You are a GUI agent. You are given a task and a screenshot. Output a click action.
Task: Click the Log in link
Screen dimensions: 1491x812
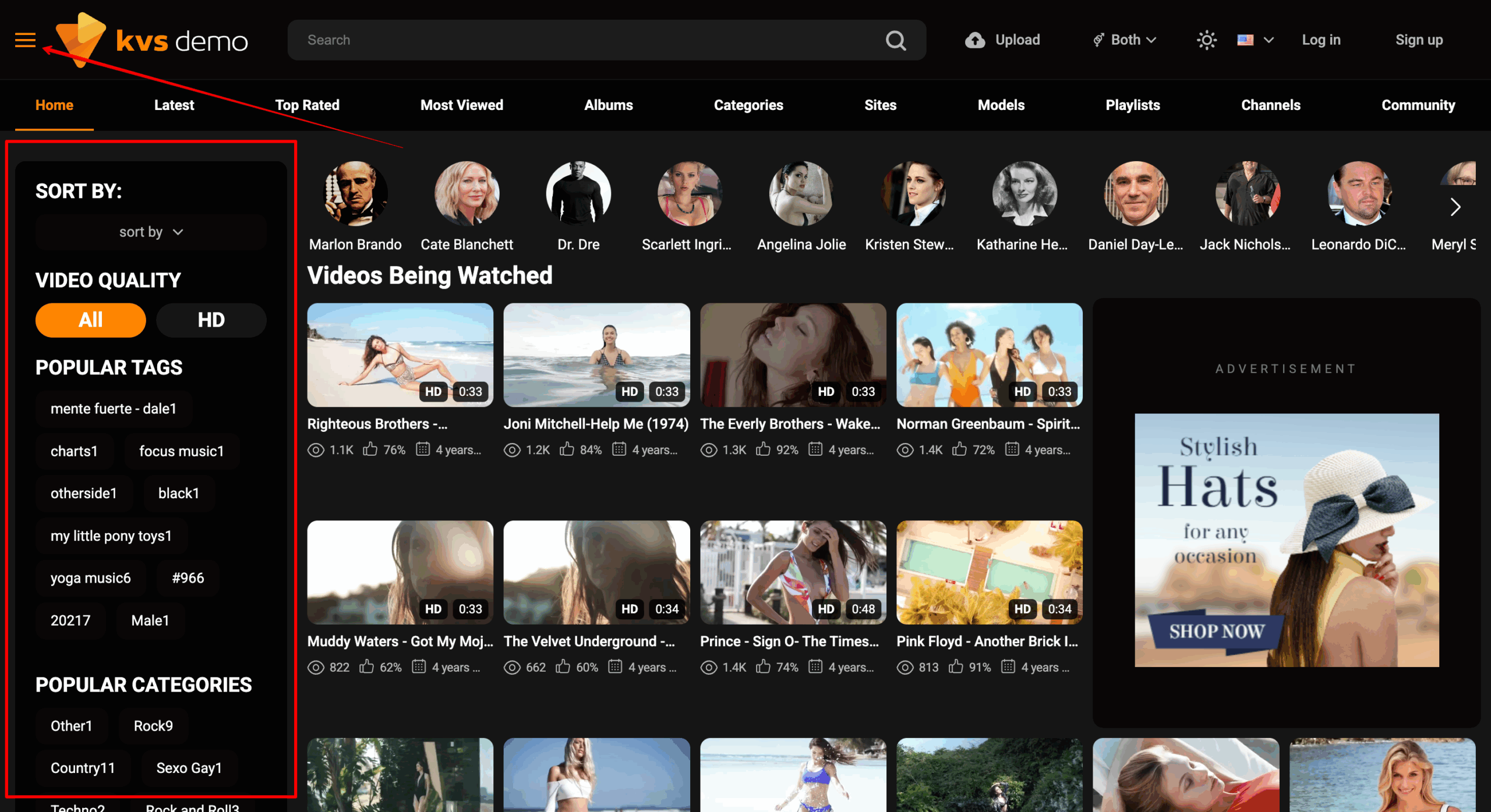tap(1321, 40)
